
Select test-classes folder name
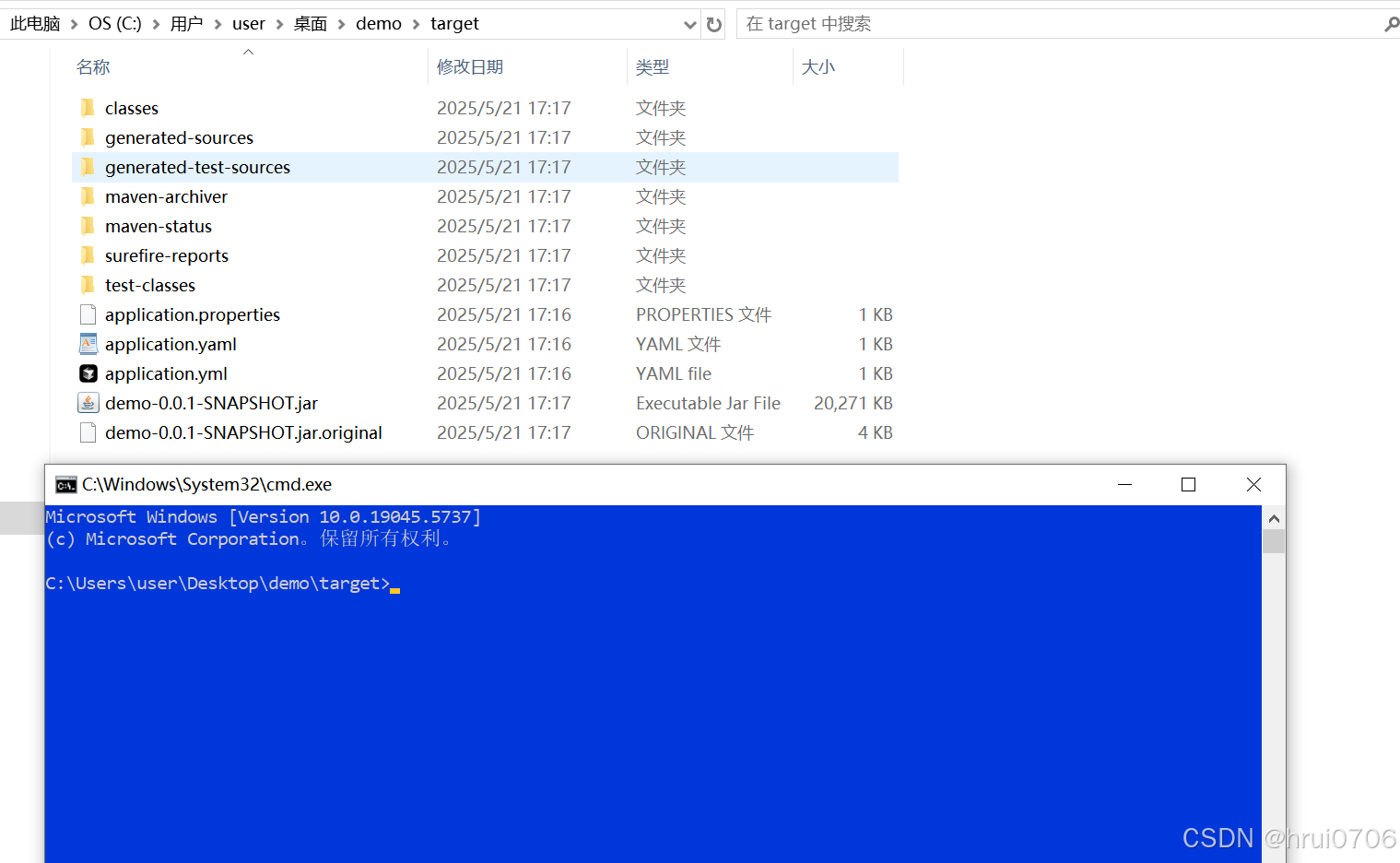pyautogui.click(x=150, y=285)
